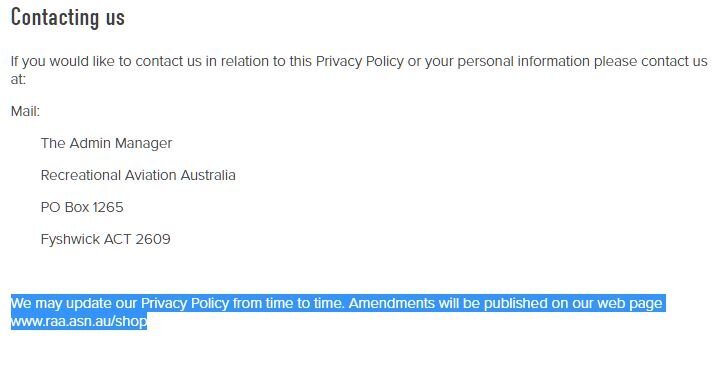
Task: Click the words personal information in paragraph
Action: 524,61
